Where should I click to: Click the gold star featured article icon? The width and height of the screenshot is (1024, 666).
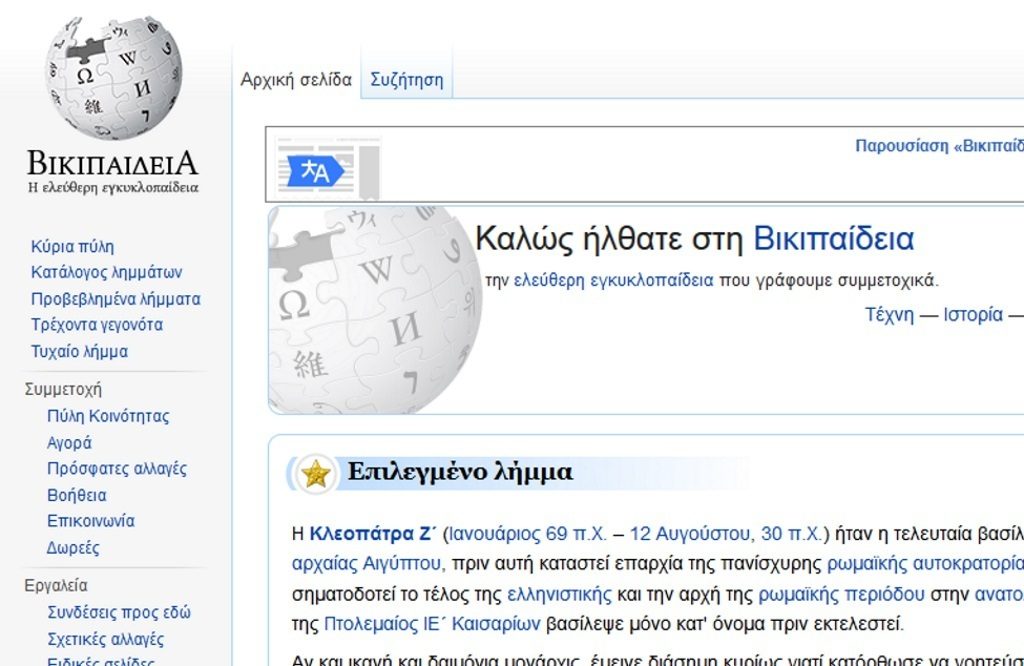[x=316, y=473]
